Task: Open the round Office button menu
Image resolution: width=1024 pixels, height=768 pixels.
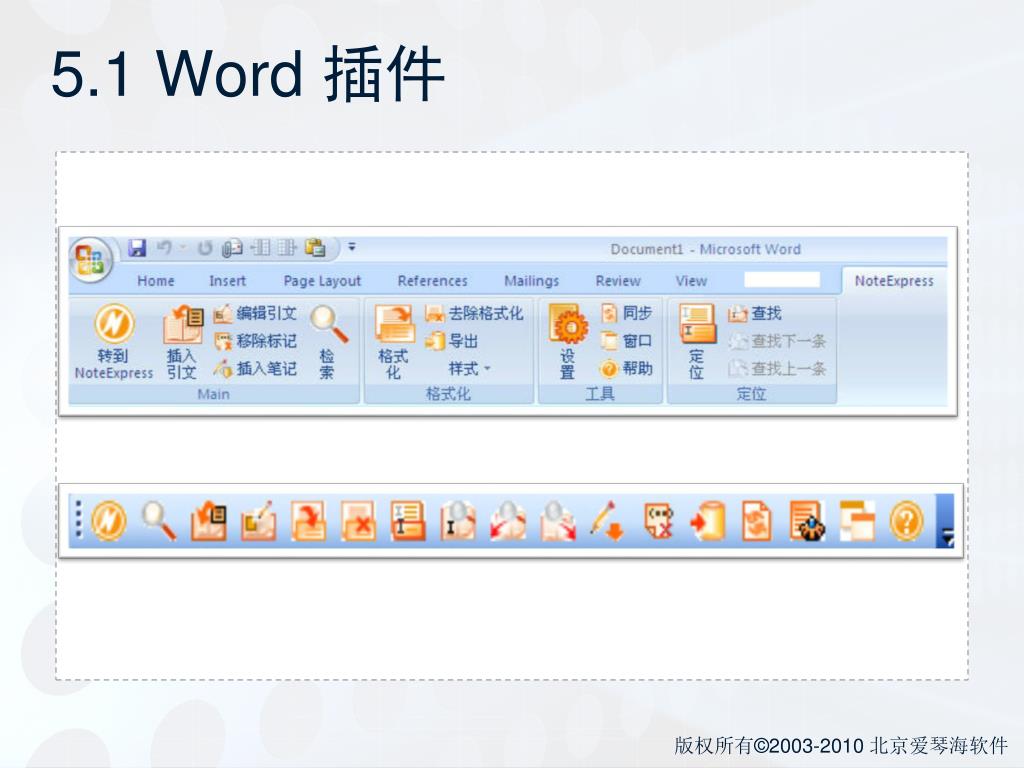Action: point(91,259)
